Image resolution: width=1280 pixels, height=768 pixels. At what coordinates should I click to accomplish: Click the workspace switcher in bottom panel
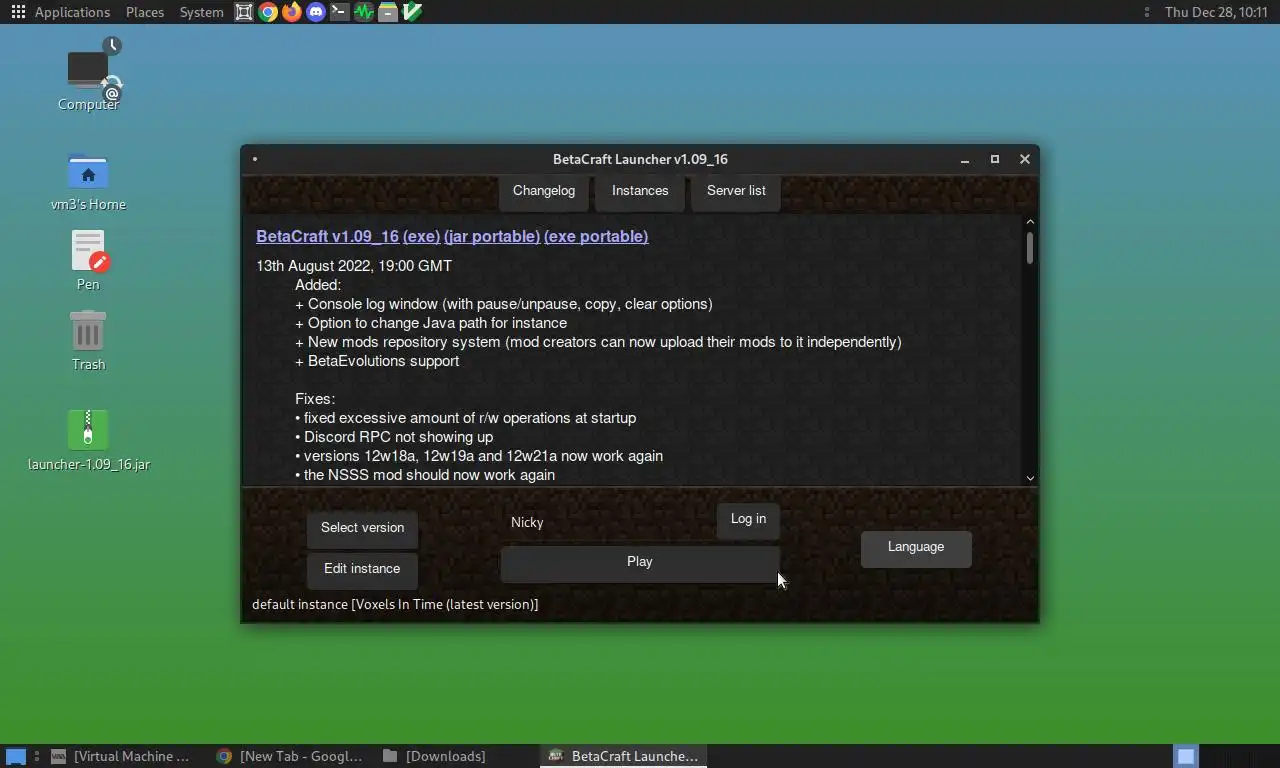(x=1185, y=756)
